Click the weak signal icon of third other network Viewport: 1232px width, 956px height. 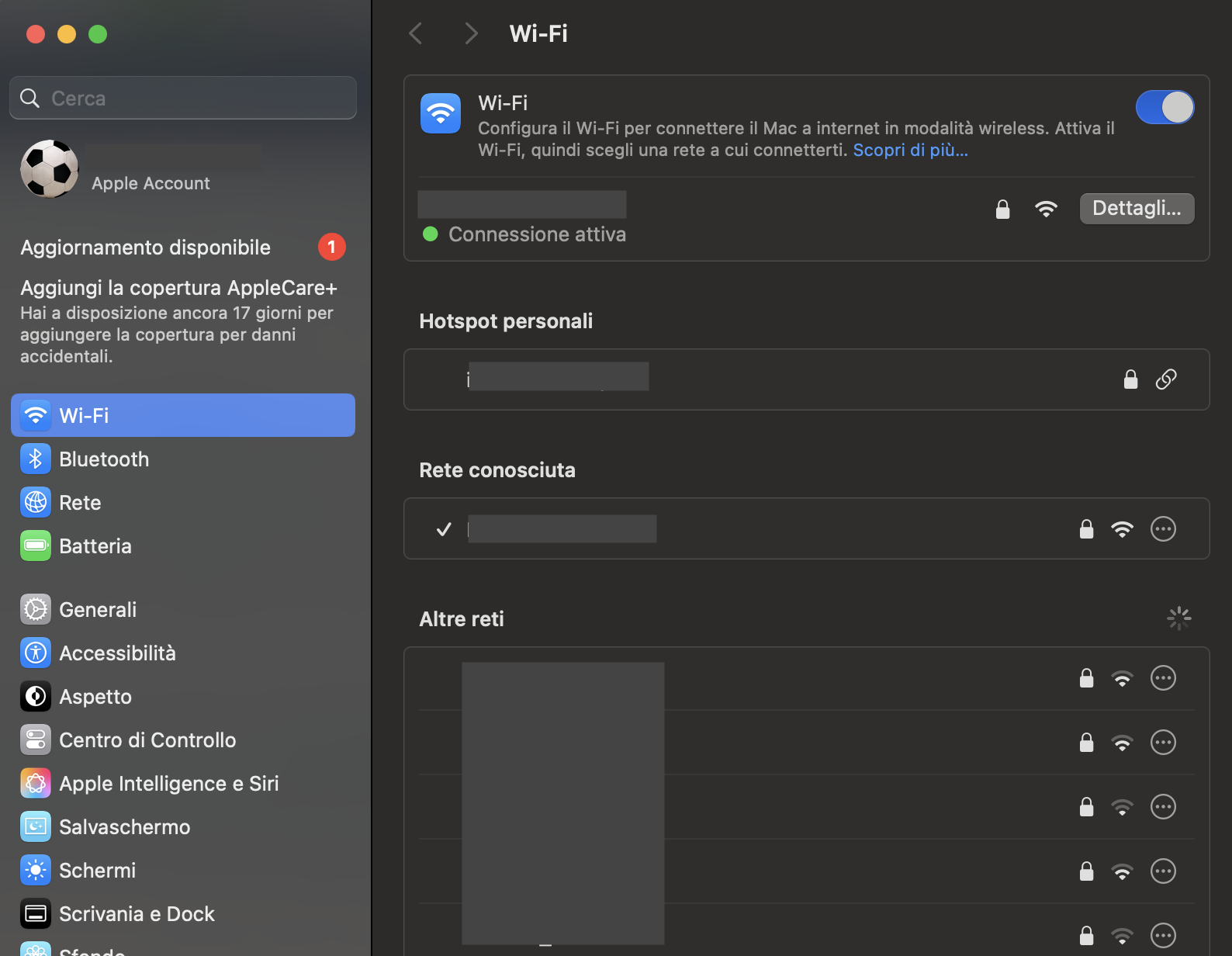[x=1122, y=807]
